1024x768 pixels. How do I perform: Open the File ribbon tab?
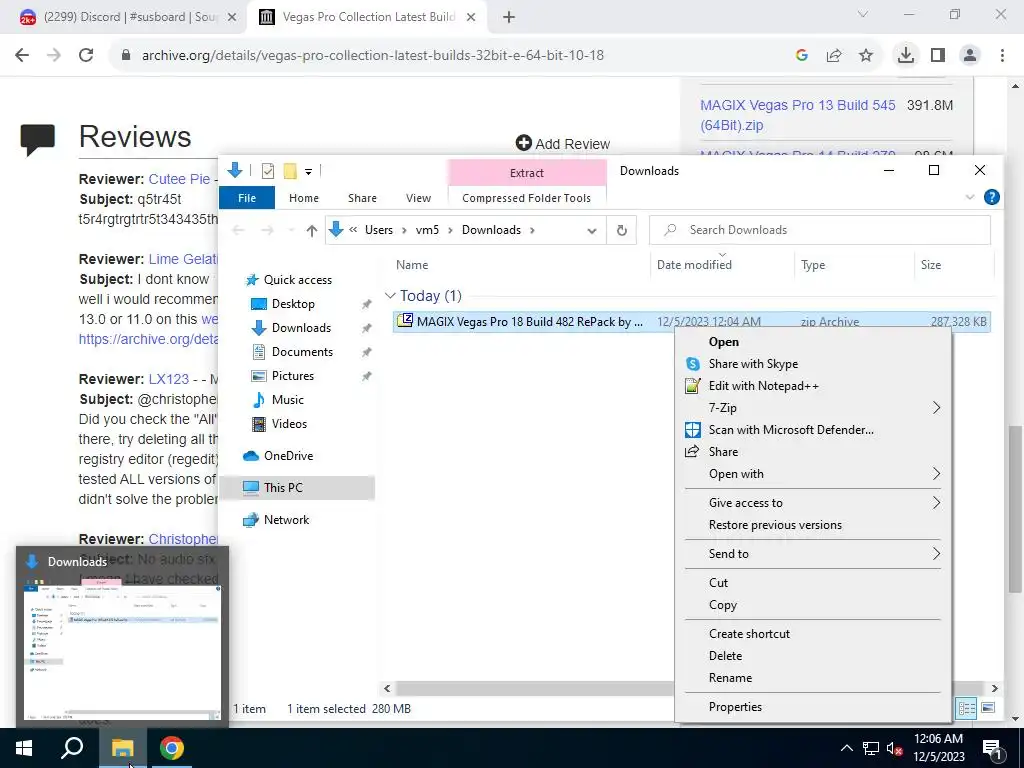click(247, 198)
